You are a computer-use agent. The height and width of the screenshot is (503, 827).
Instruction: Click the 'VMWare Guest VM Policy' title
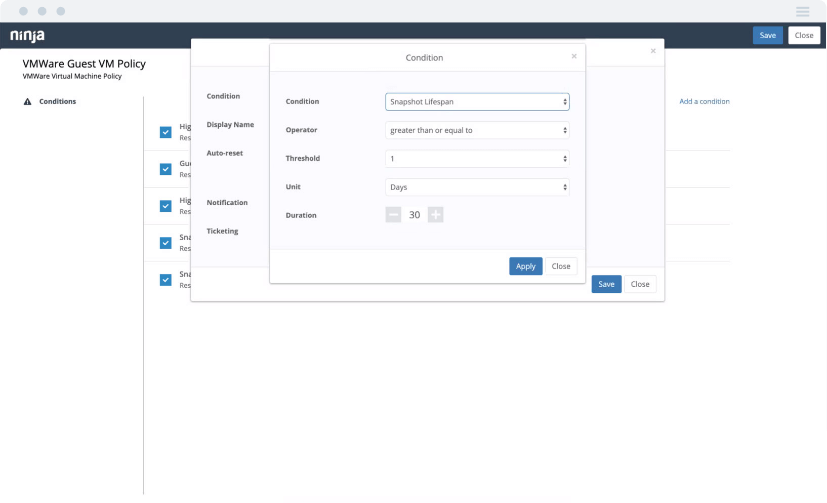click(84, 64)
